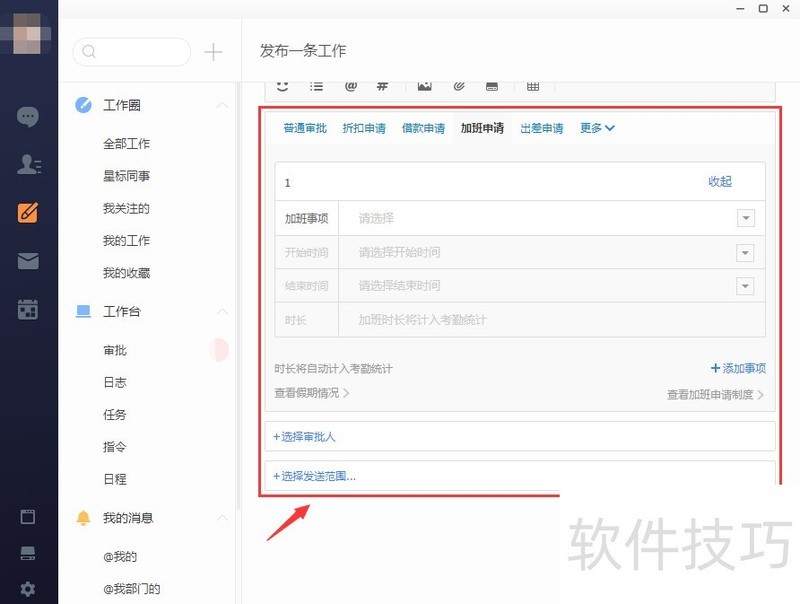The image size is (800, 604).
Task: Attach a file with the paperclip icon
Action: tap(458, 86)
